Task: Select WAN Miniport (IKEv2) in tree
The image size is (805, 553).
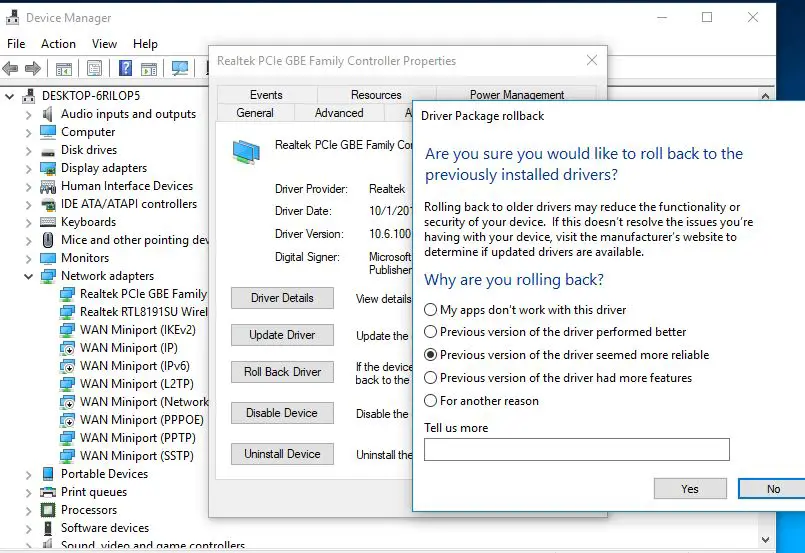Action: pos(128,330)
